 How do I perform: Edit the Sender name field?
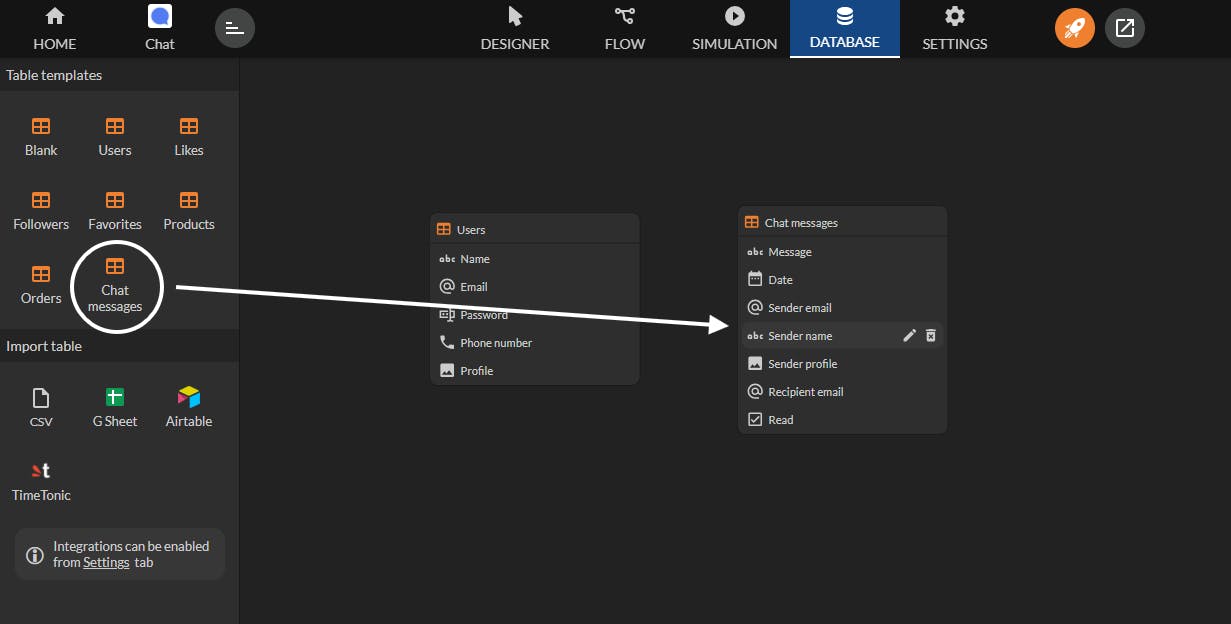[x=909, y=336]
